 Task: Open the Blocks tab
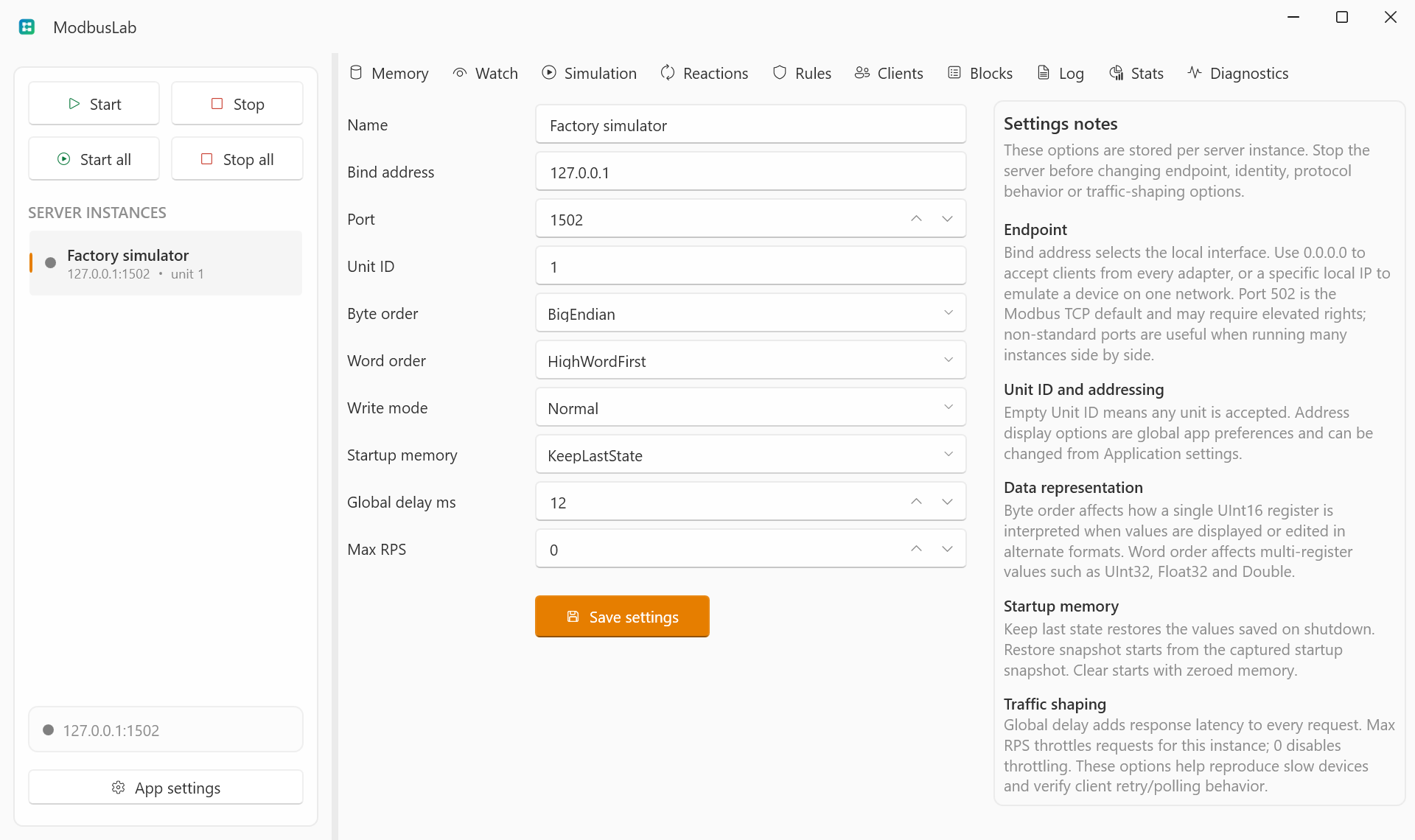pos(980,73)
